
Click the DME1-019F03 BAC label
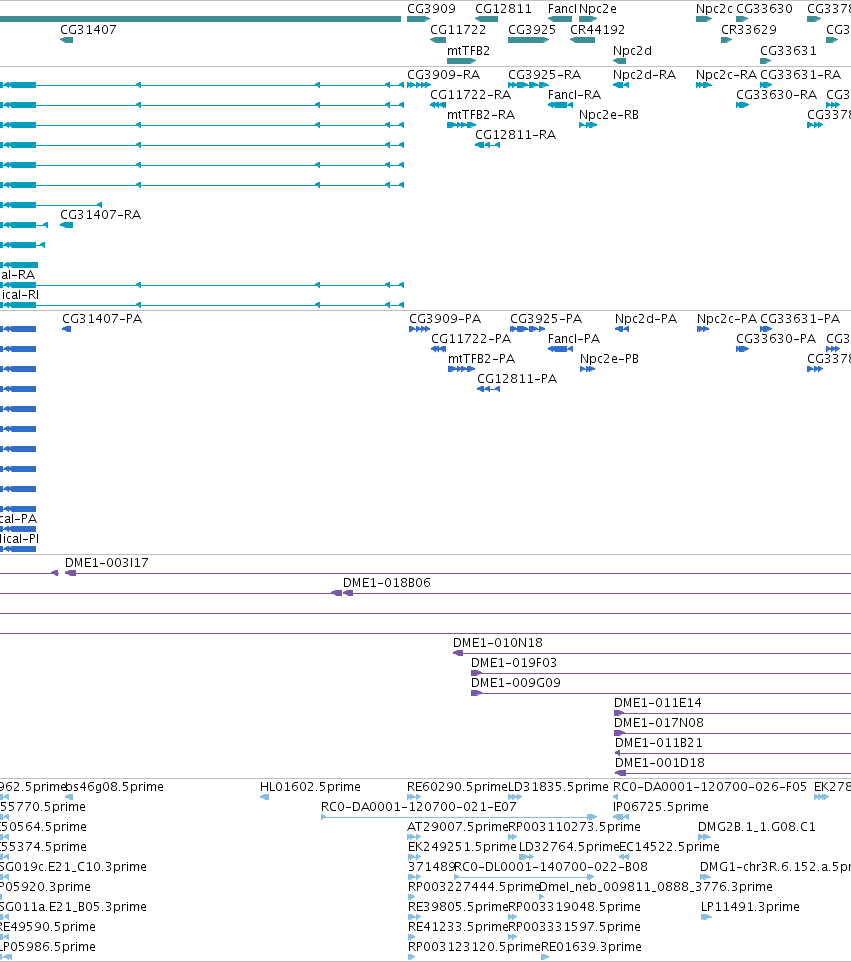(514, 663)
